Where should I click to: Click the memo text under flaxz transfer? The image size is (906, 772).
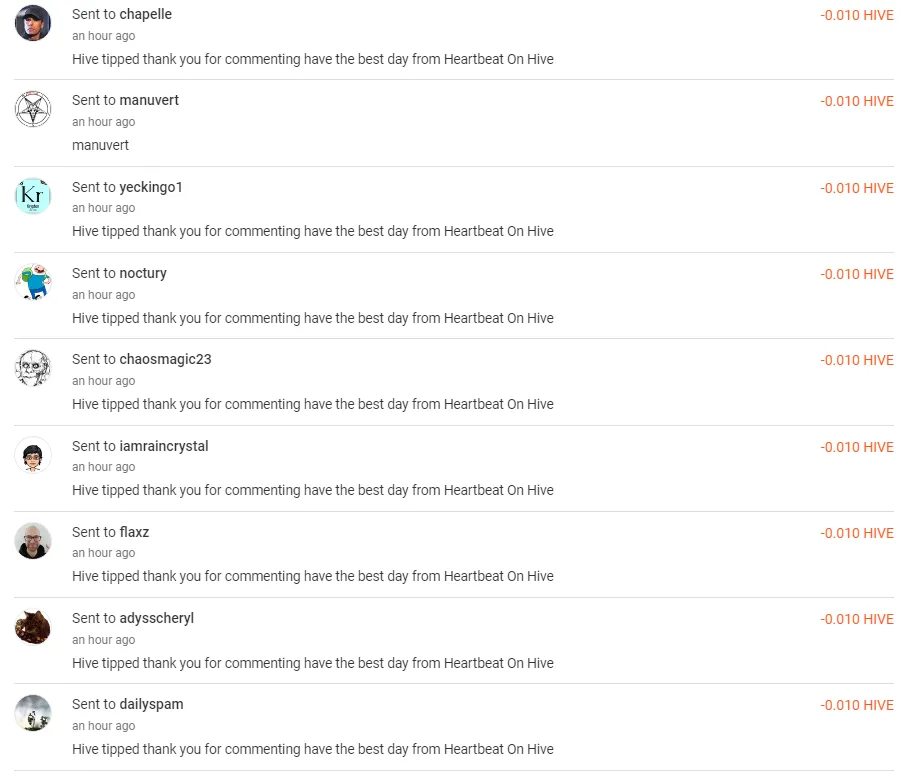click(312, 576)
